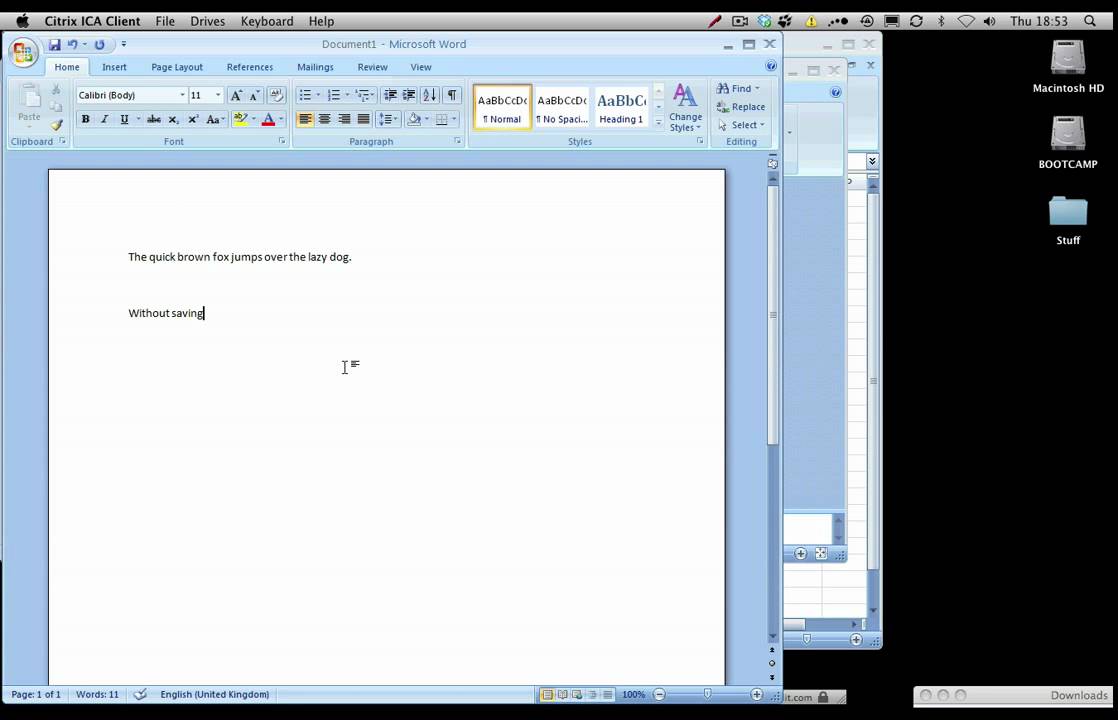Select the BOOTCAMP drive on the desktop

tap(1067, 142)
